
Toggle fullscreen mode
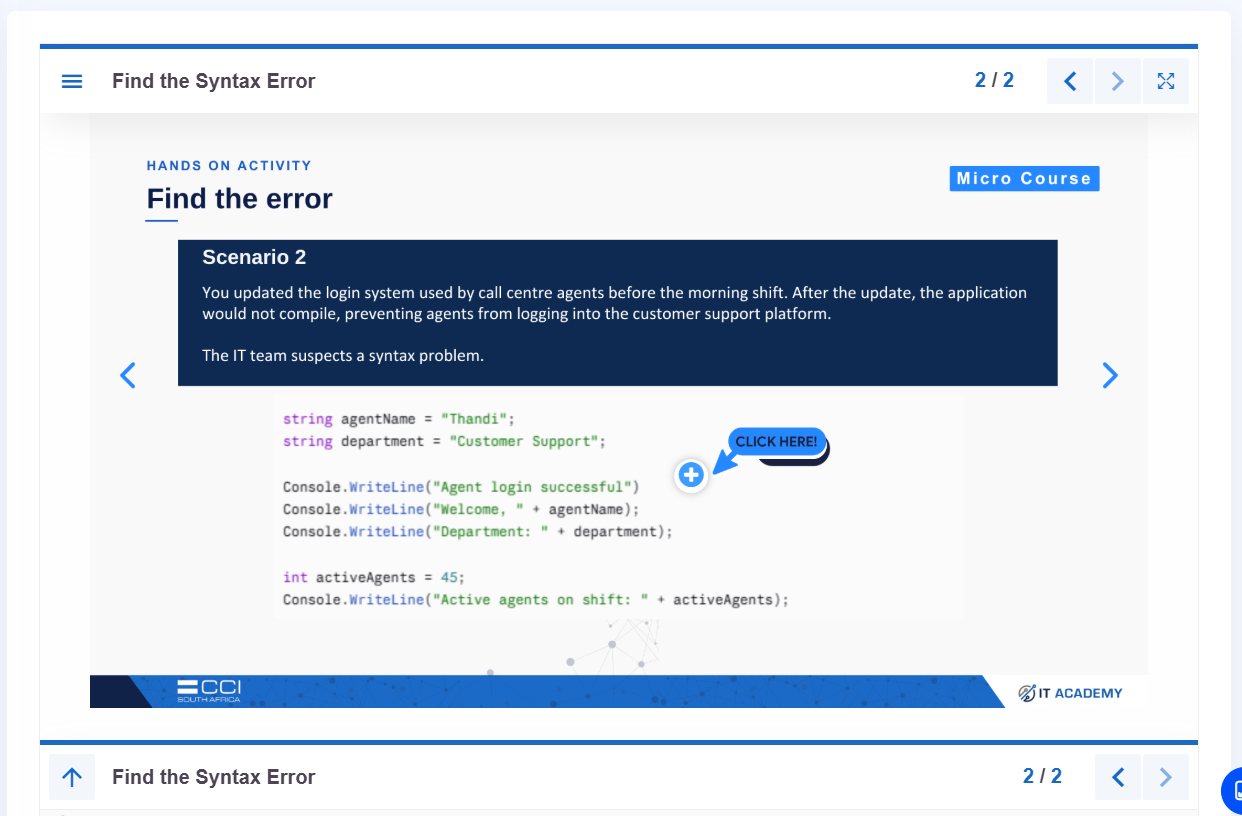[1166, 81]
